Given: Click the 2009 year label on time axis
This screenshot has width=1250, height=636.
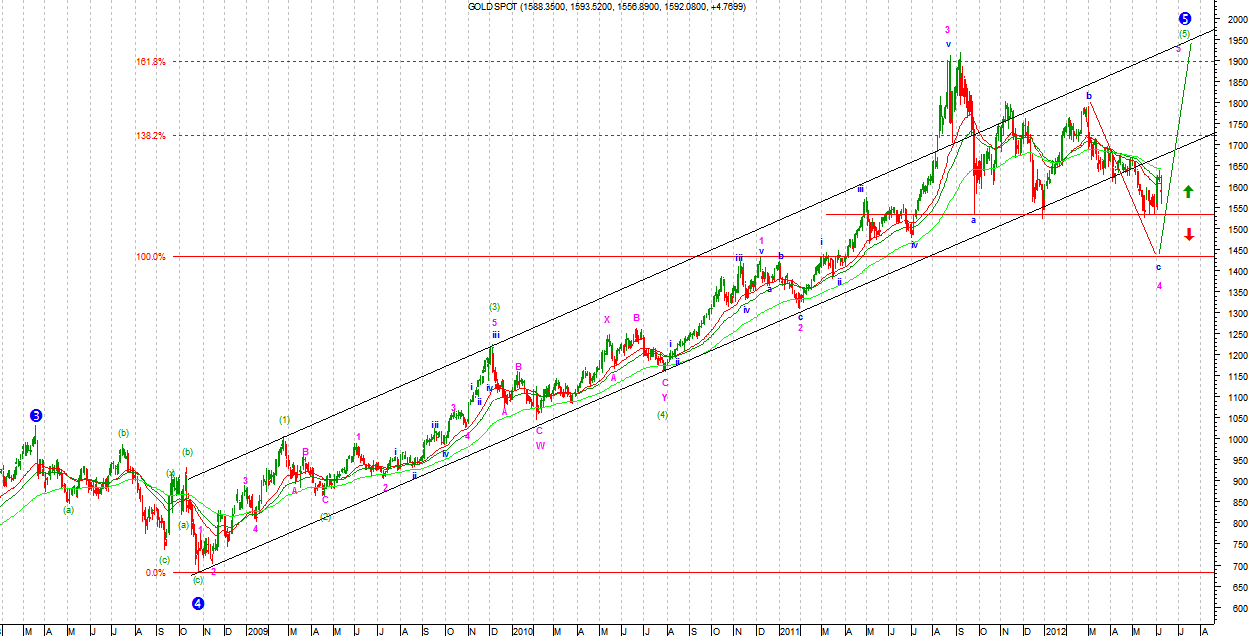Looking at the screenshot, I should click(257, 631).
